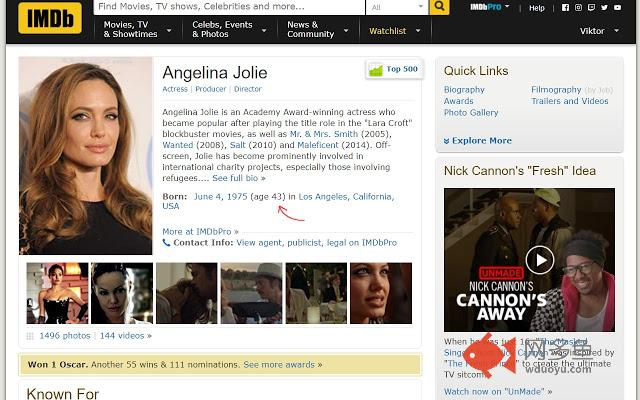
Task: Expand the Celebs, Events & Photos menu
Action: [229, 30]
